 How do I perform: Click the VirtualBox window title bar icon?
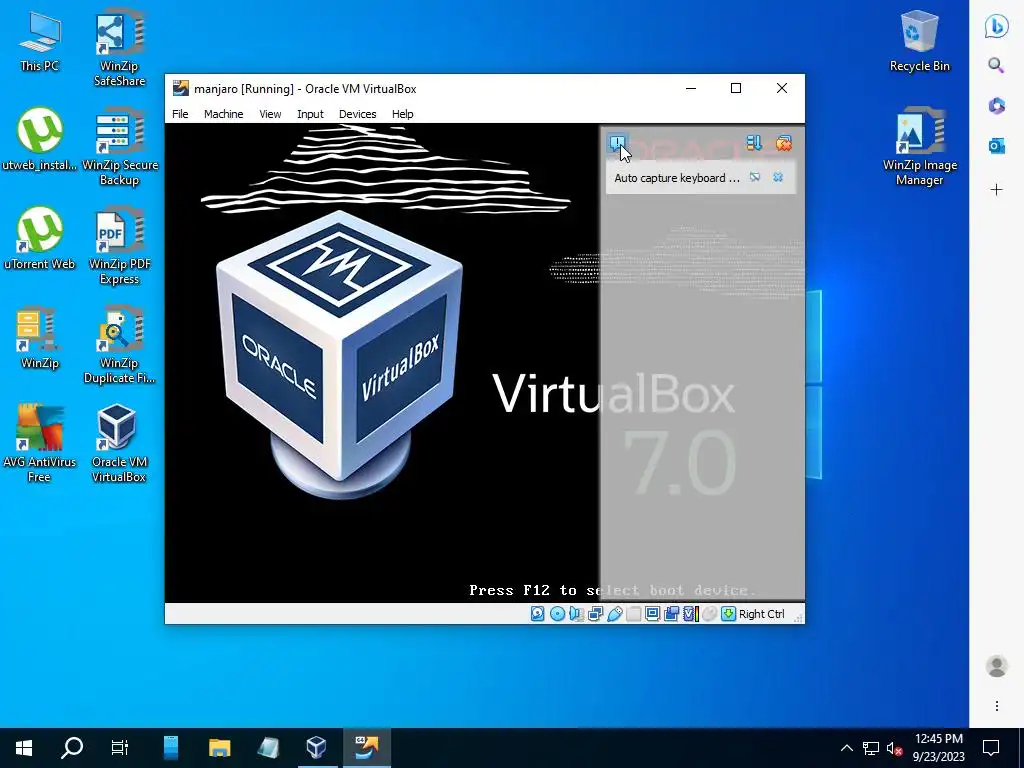point(181,88)
